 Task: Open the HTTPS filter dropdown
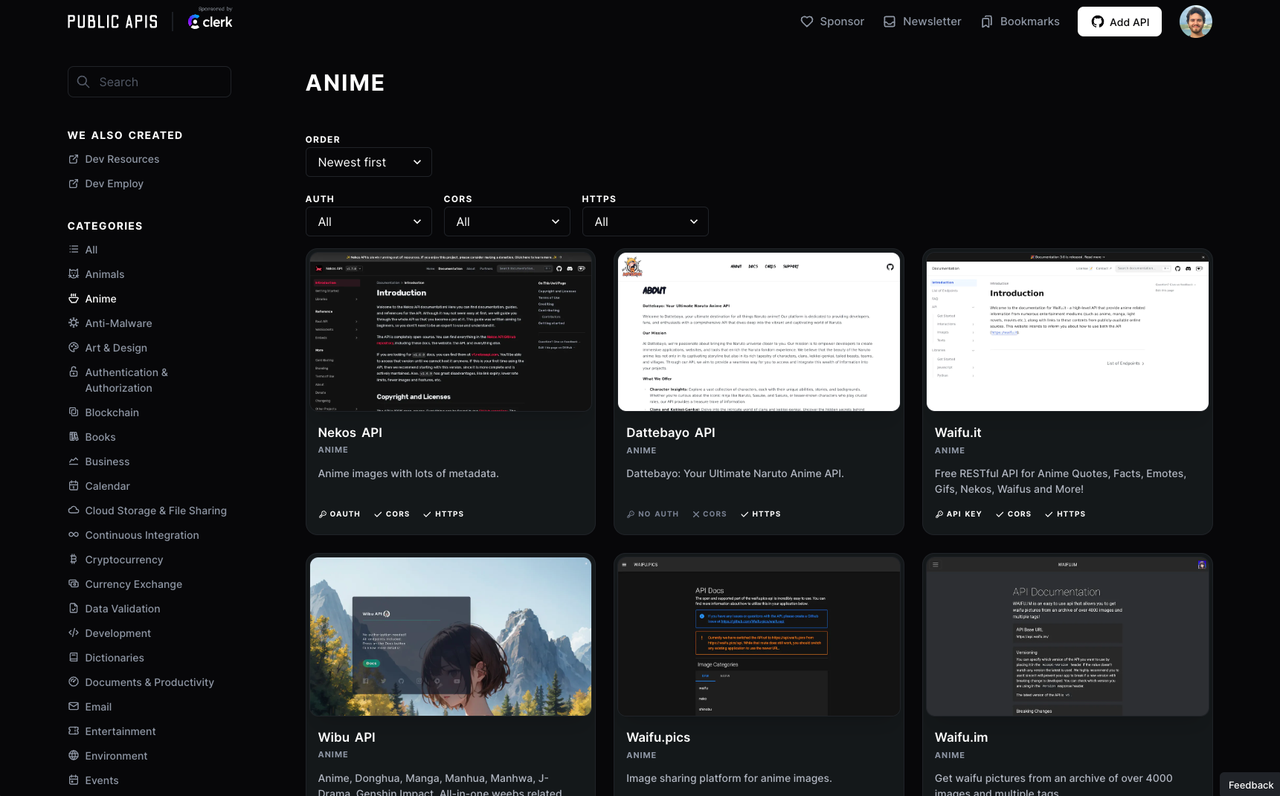pos(645,221)
